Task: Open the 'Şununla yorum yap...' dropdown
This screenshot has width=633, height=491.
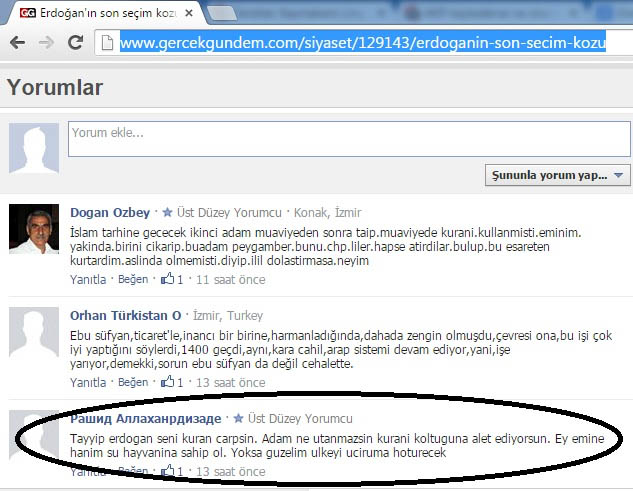Action: tap(557, 175)
